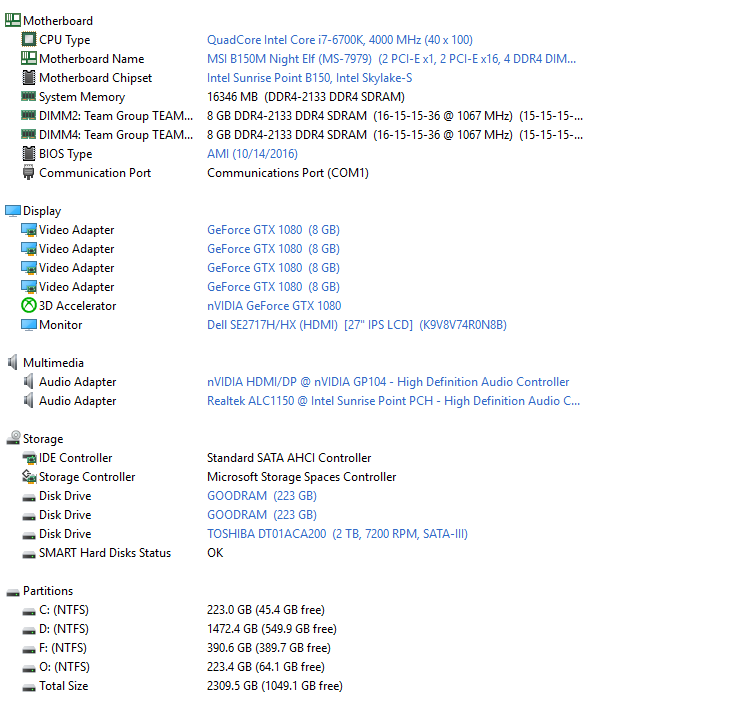Click the Communications Port (COM1) value
The width and height of the screenshot is (751, 716).
point(288,173)
